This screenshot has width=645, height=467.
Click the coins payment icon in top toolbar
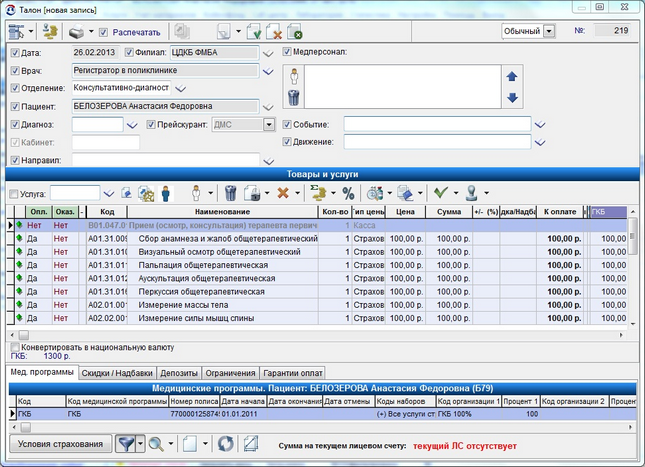point(50,32)
